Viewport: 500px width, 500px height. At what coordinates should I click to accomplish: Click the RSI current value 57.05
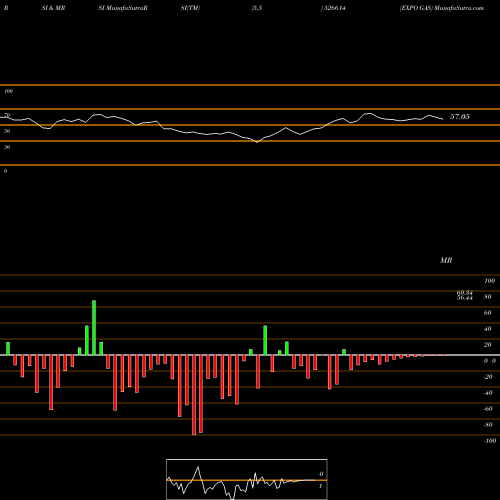tap(460, 117)
